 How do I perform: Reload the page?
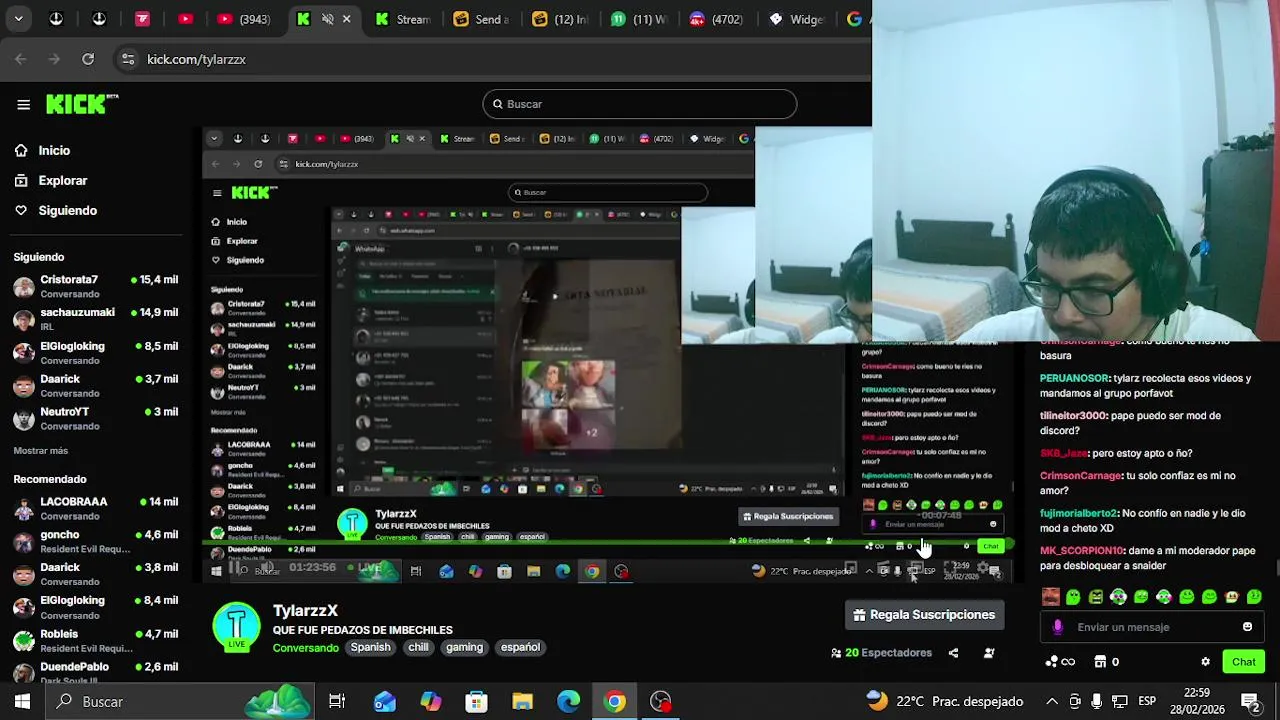[x=88, y=59]
